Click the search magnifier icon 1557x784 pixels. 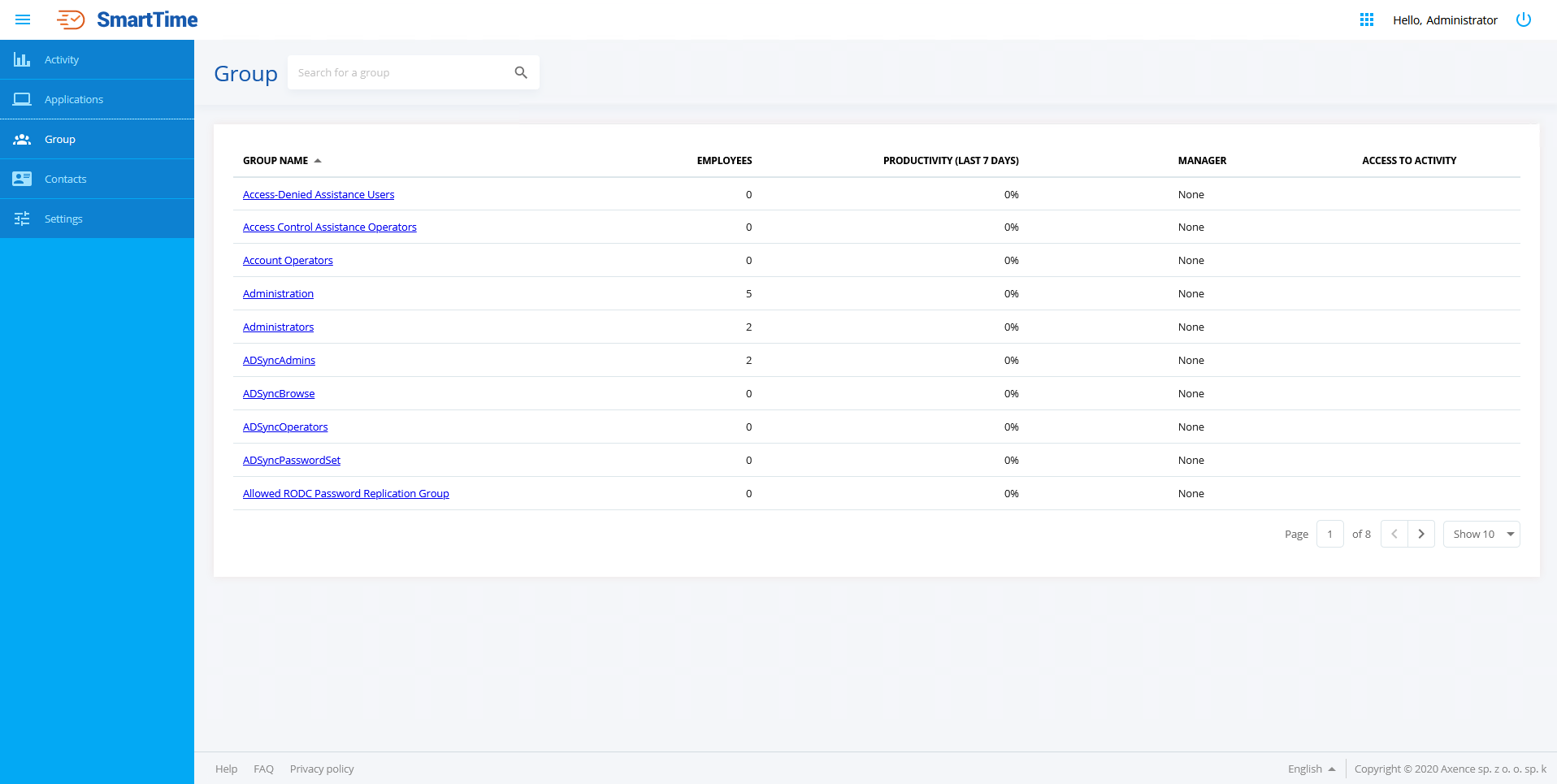[521, 72]
